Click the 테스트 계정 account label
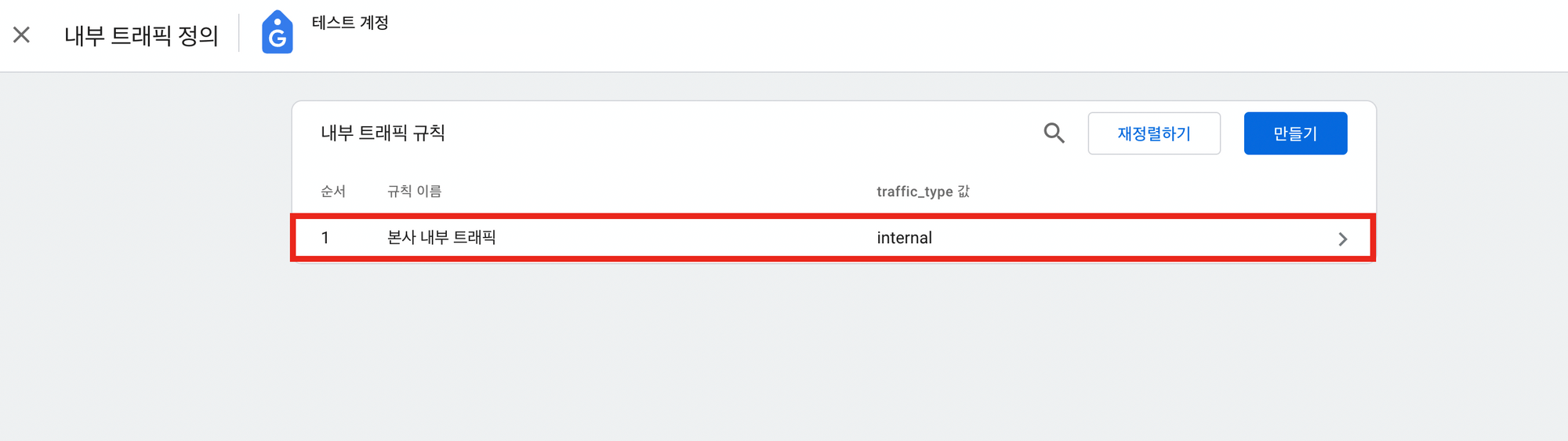Image resolution: width=1568 pixels, height=441 pixels. 350,23
